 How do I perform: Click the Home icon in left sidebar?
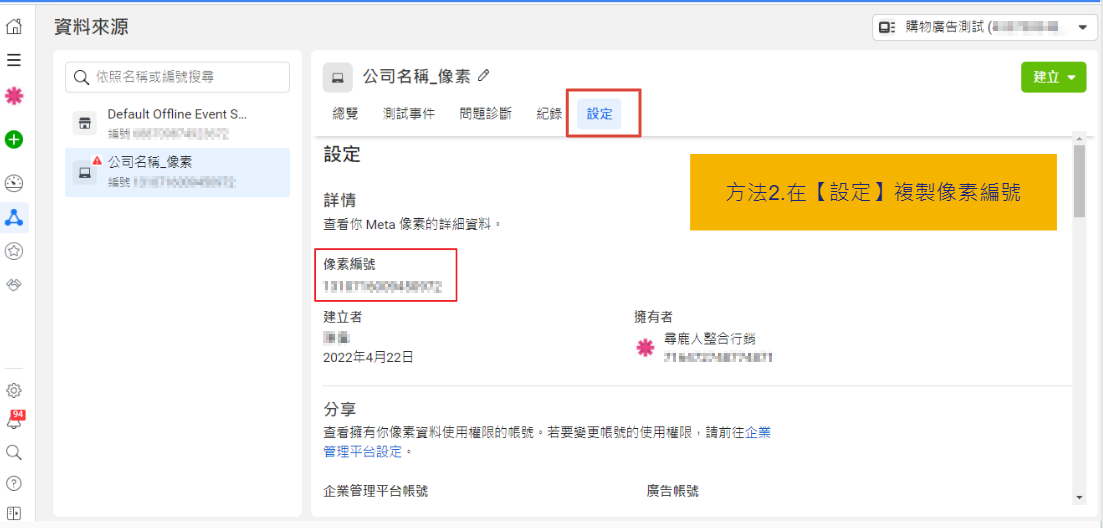pos(14,27)
